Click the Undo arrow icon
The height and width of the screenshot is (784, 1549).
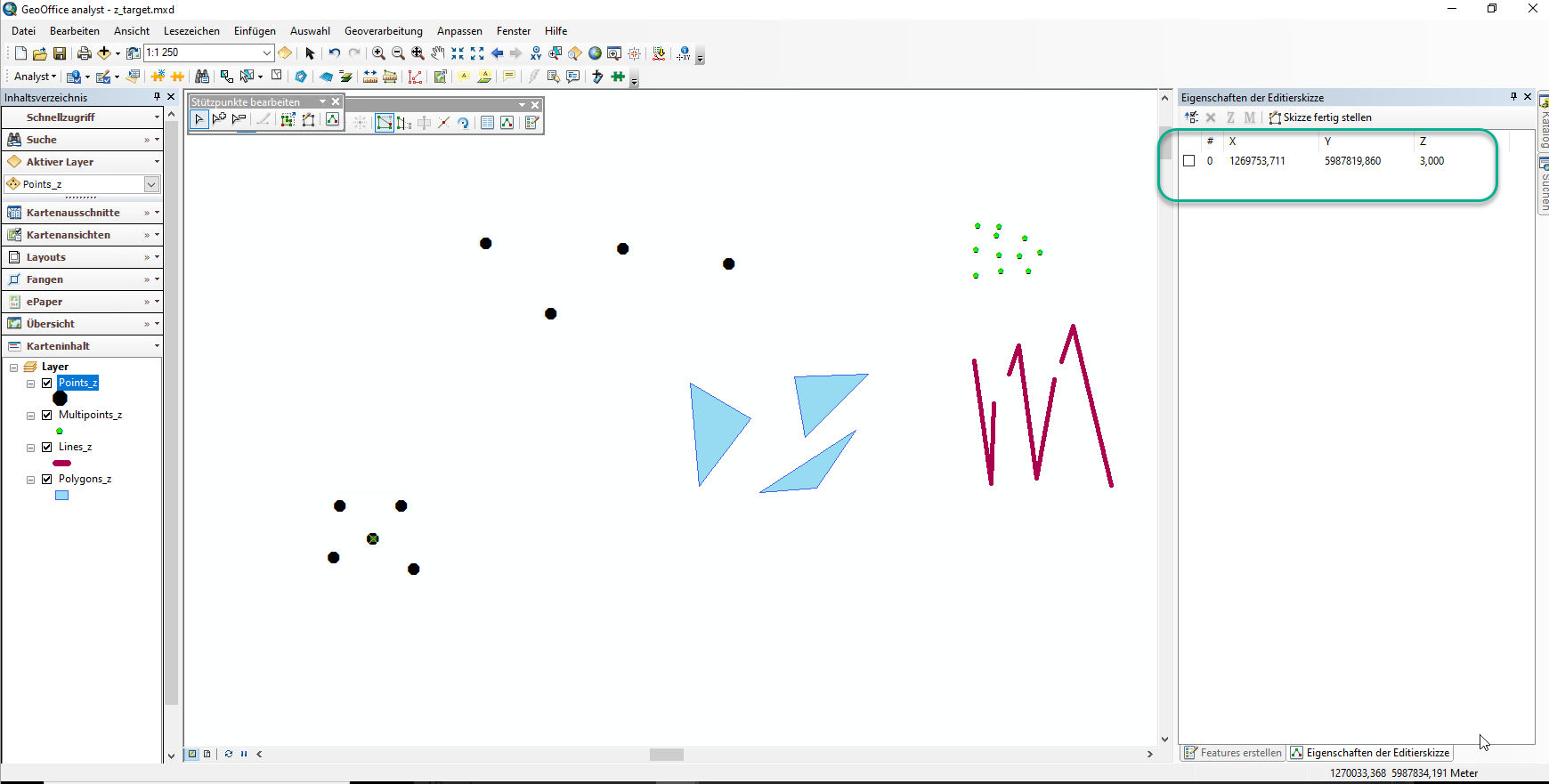point(334,53)
